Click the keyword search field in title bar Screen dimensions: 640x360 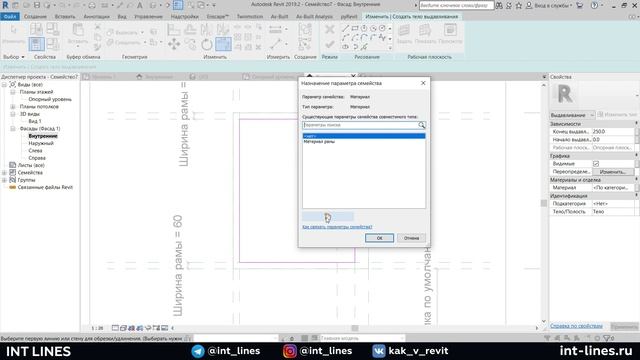coord(456,5)
